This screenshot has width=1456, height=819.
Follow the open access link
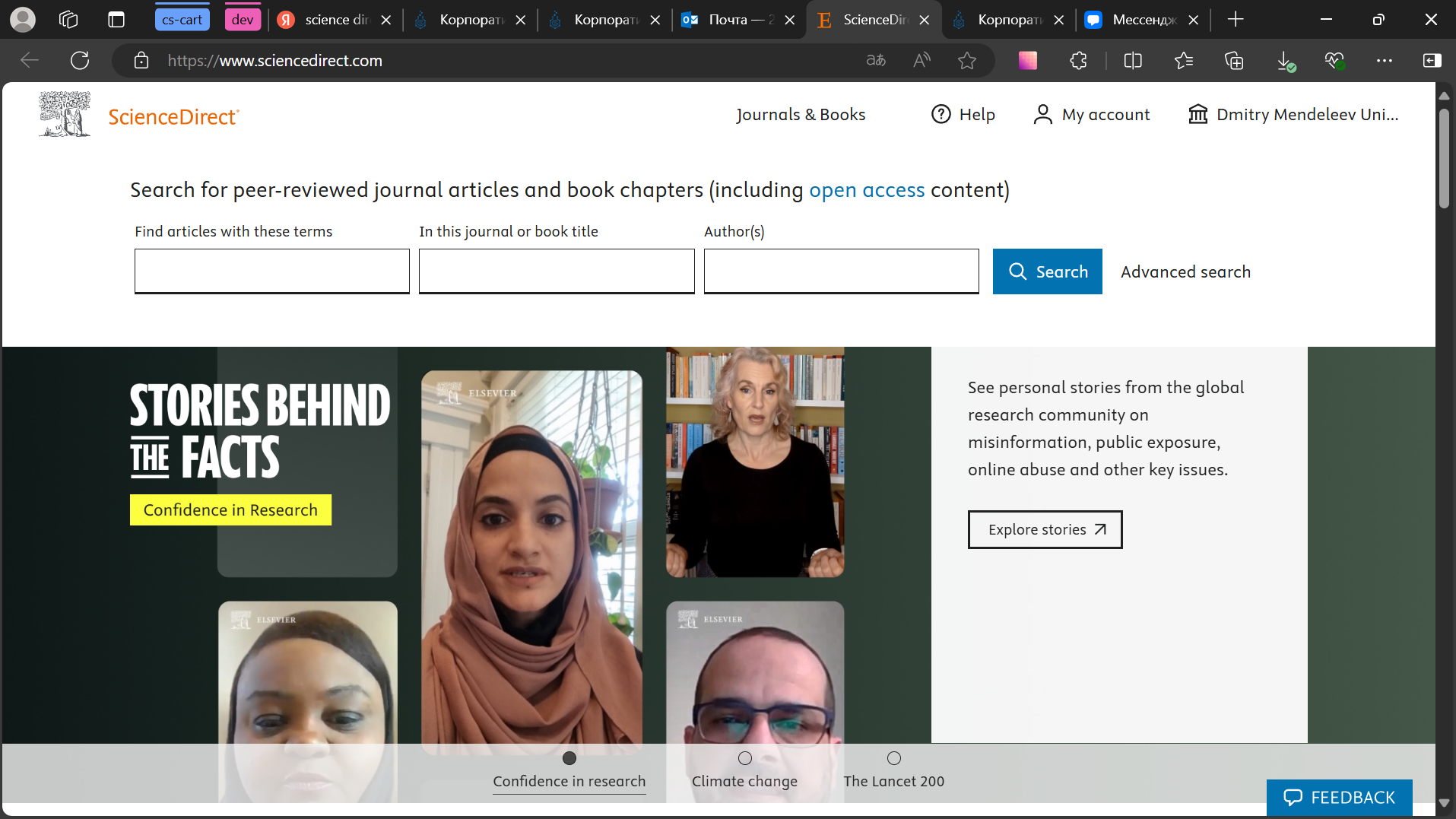click(x=867, y=190)
